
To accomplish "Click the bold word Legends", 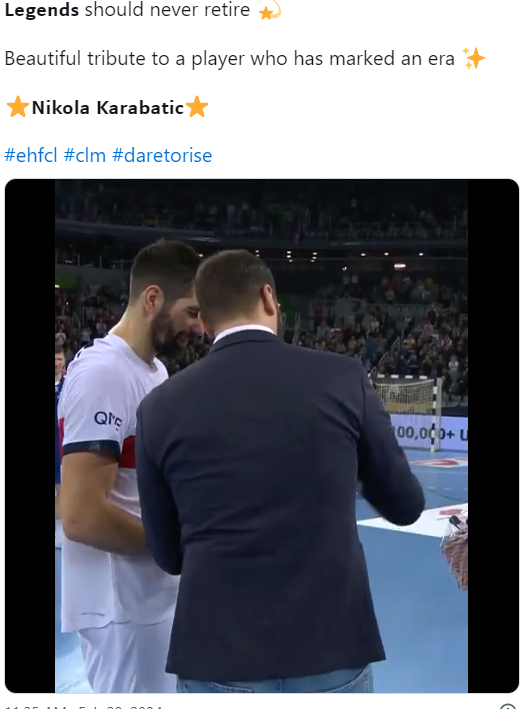I will (x=42, y=9).
